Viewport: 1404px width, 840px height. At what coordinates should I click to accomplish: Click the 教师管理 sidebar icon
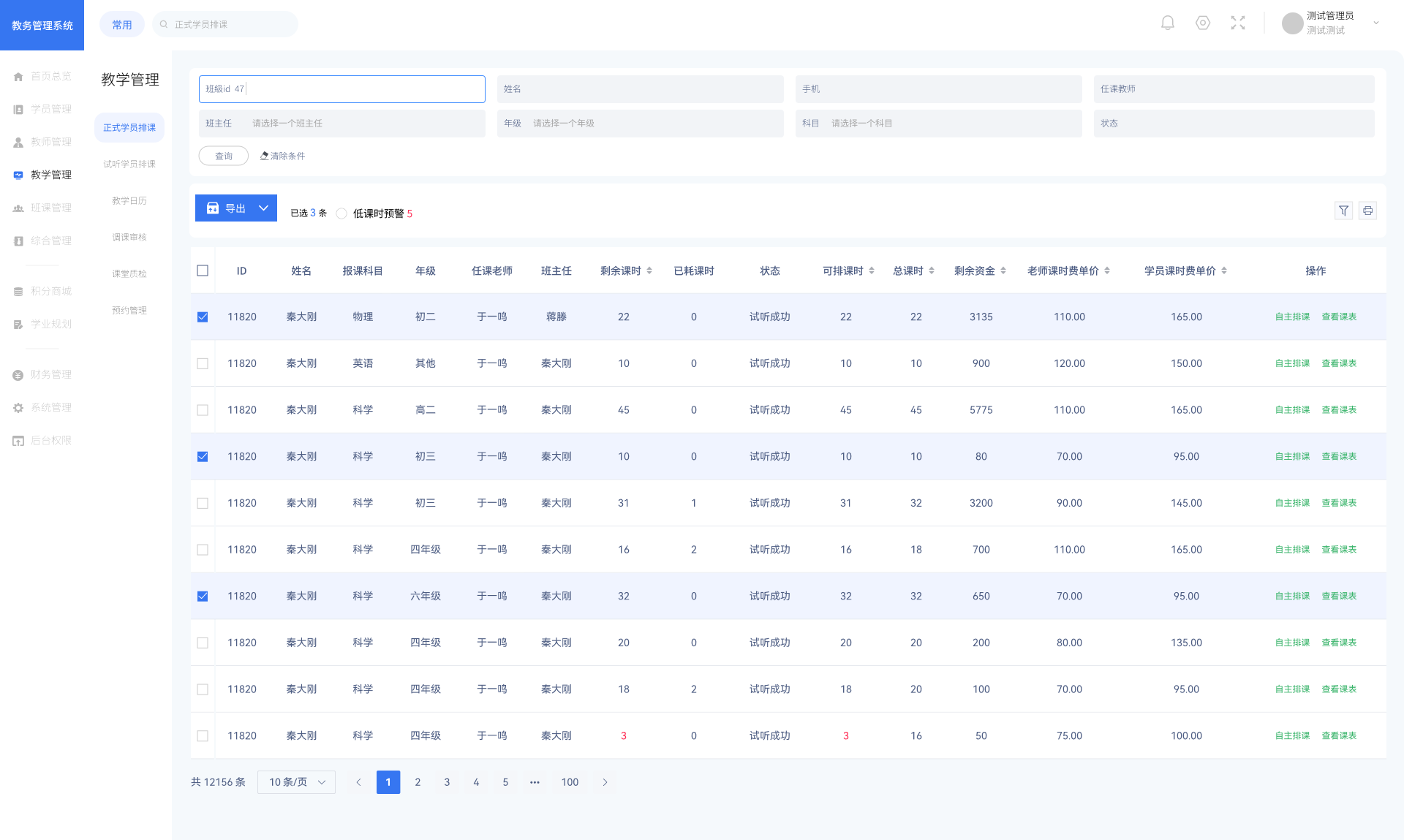(x=18, y=142)
